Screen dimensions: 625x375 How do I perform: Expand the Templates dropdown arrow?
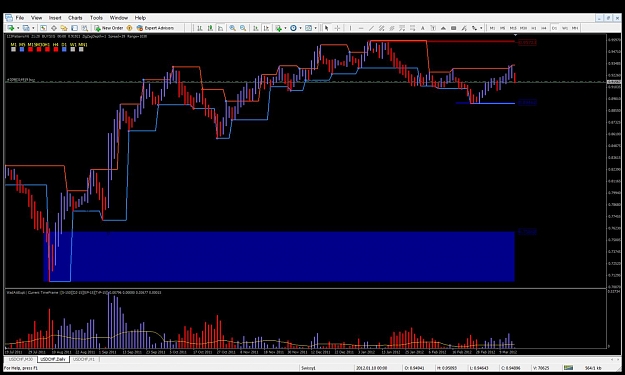pyautogui.click(x=316, y=28)
